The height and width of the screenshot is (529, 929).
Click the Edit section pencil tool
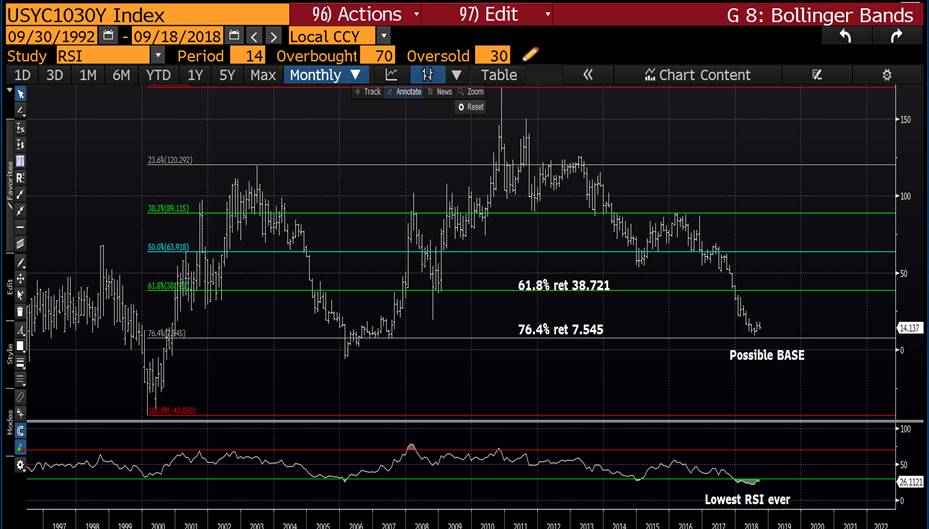pyautogui.click(x=20, y=262)
